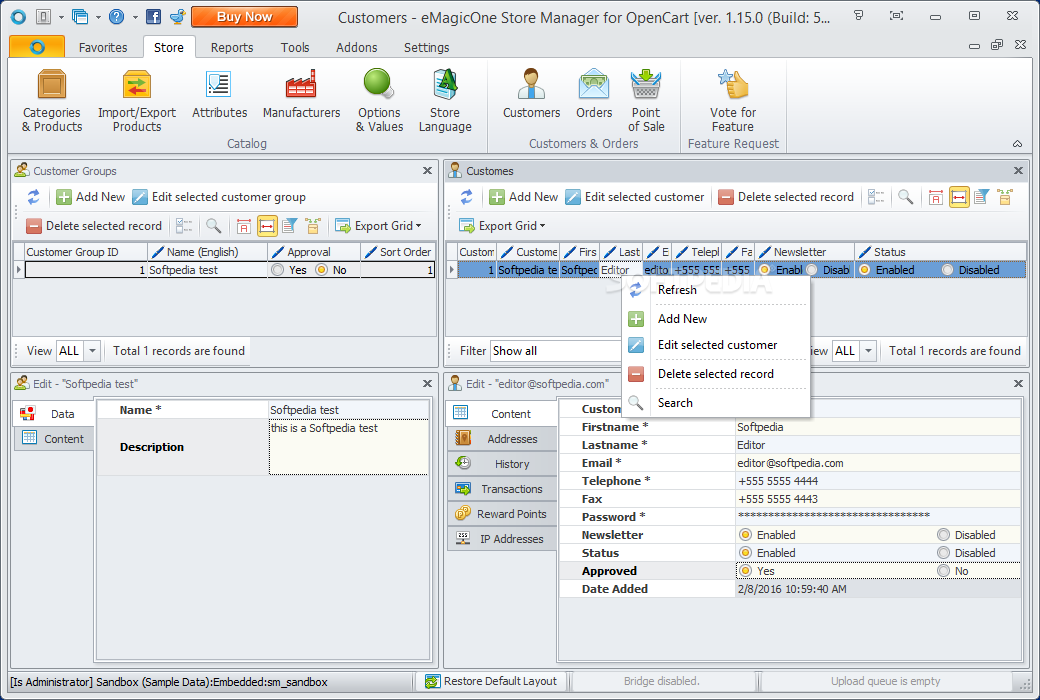Click the help question mark icon
Viewport: 1040px width, 700px height.
pyautogui.click(x=116, y=17)
